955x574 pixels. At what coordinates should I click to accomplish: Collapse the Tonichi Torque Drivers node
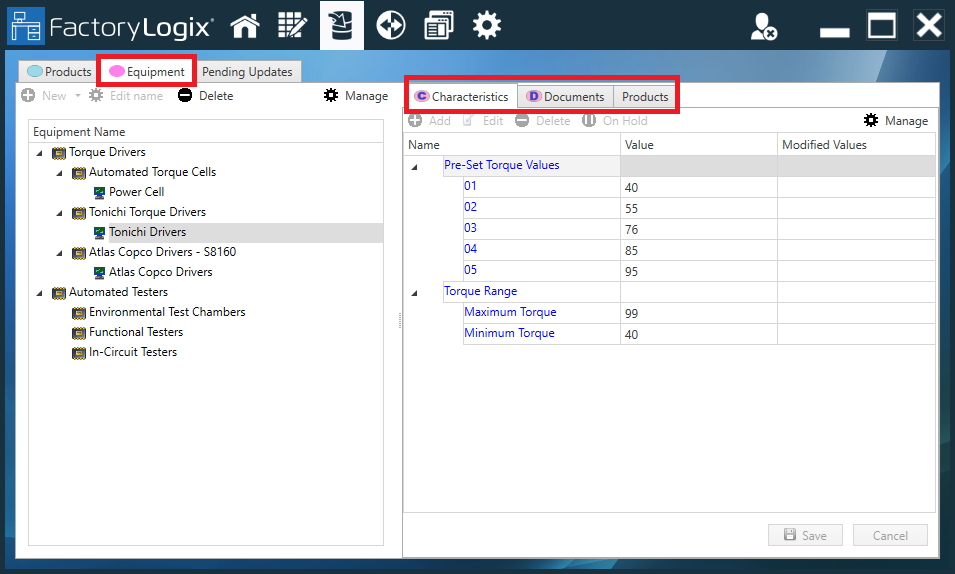click(x=60, y=213)
